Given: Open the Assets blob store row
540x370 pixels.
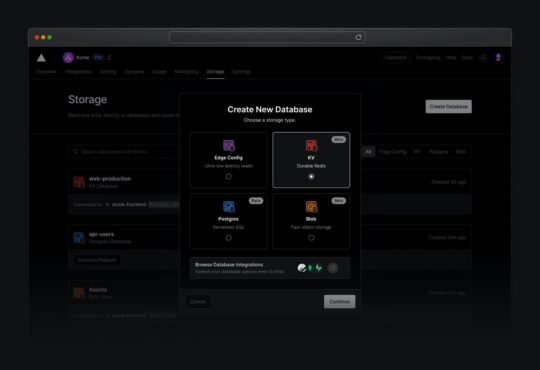Looking at the screenshot, I should point(270,293).
